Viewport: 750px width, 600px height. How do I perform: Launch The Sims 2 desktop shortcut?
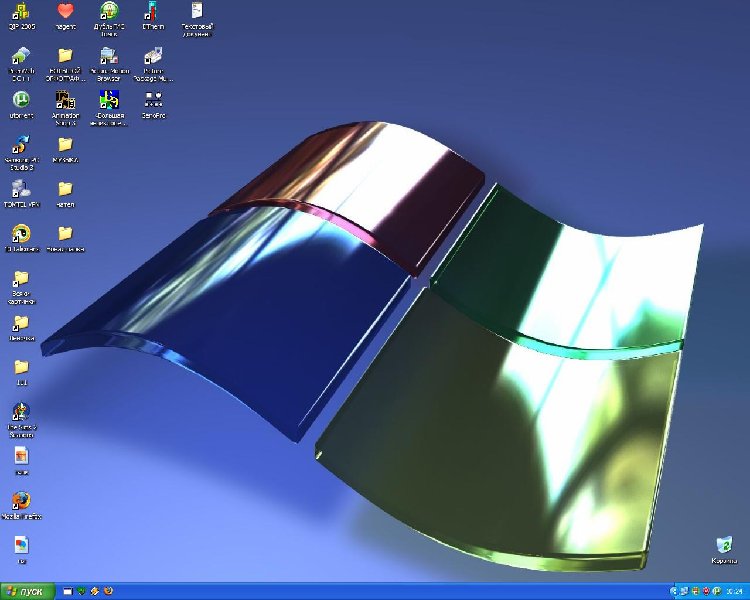[x=21, y=420]
